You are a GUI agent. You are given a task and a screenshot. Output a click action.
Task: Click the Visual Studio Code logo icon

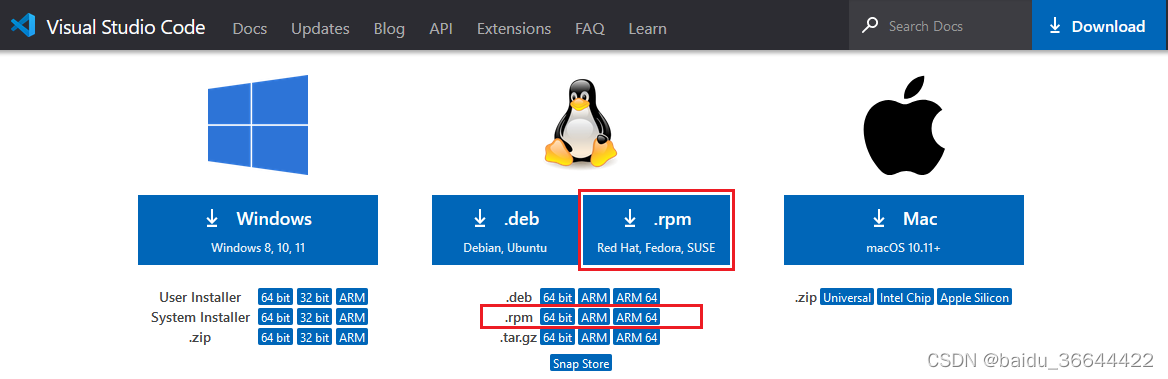[23, 26]
